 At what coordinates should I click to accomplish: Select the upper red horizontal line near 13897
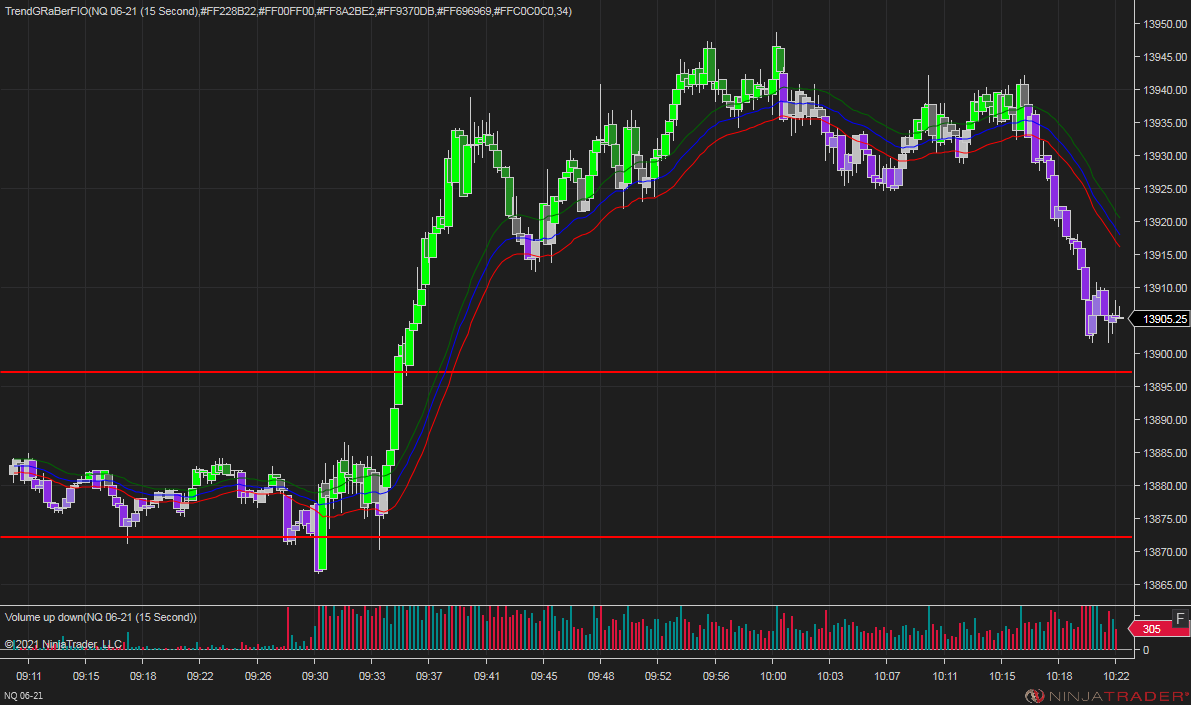pos(566,372)
